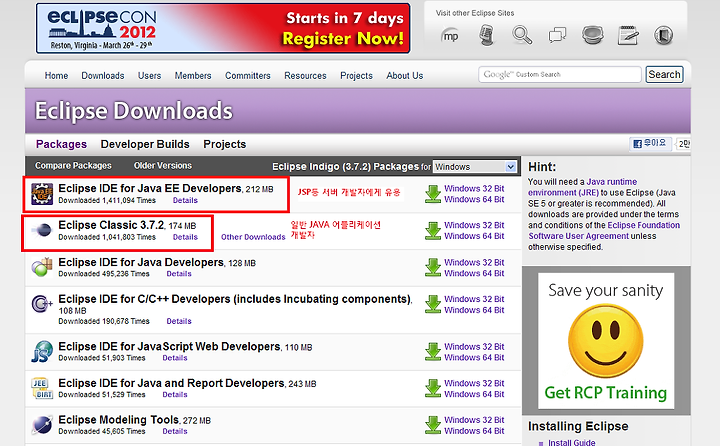Screen dimensions: 720x446
Task: Click the microphone Eclipse Live icon
Action: pos(486,35)
